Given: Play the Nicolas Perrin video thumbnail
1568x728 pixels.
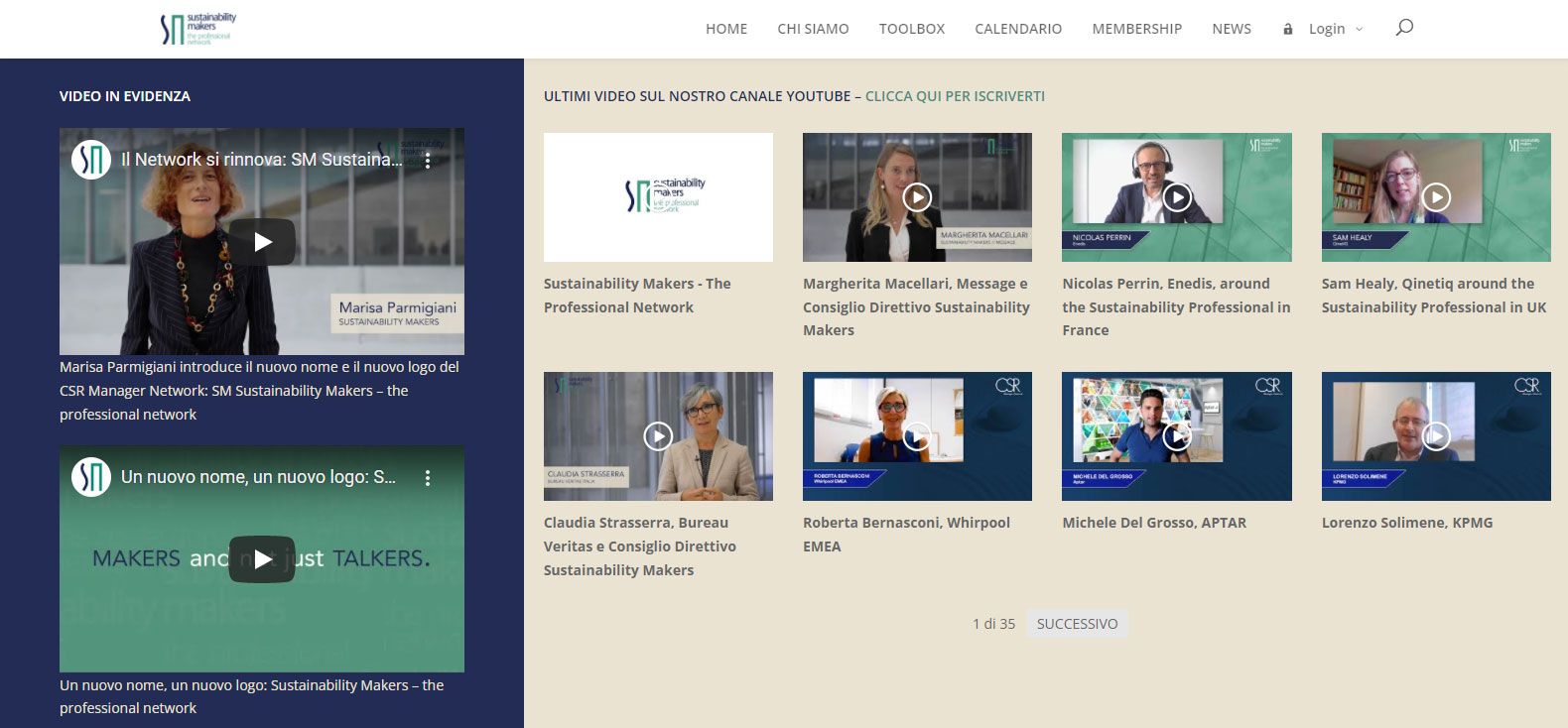Looking at the screenshot, I should (x=1177, y=197).
